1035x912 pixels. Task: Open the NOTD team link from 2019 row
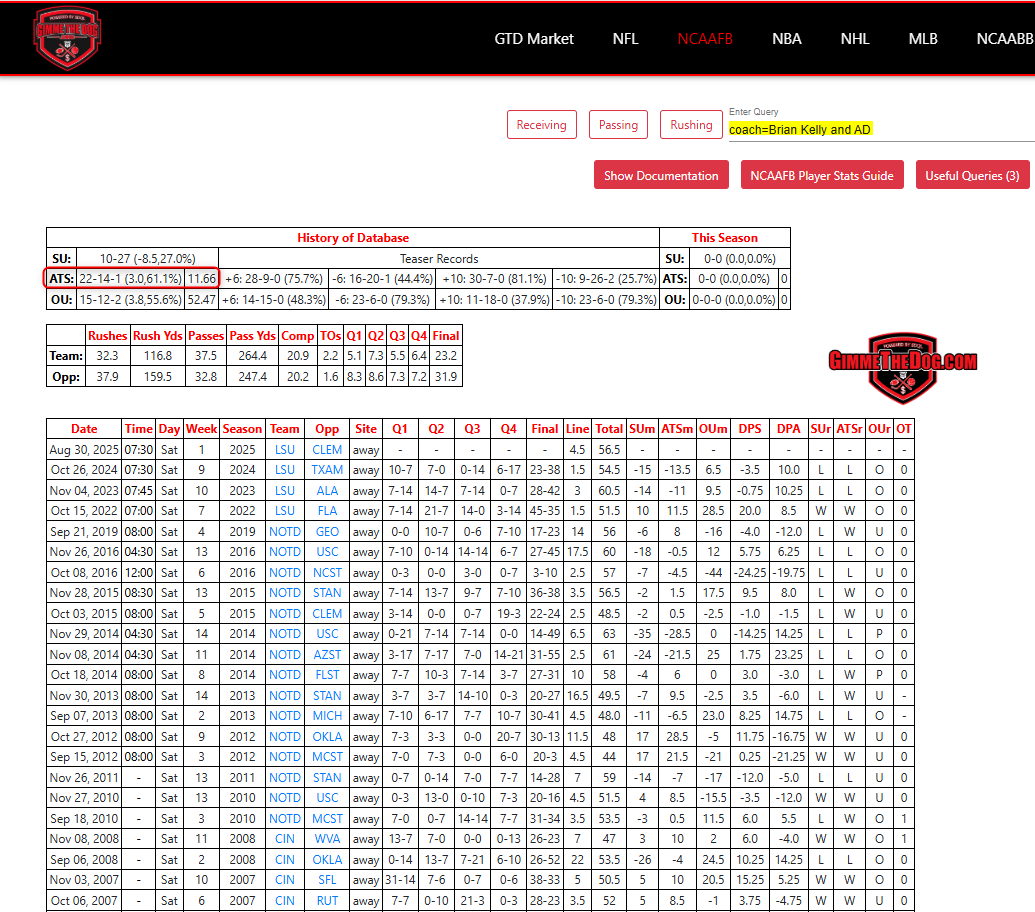pyautogui.click(x=284, y=533)
